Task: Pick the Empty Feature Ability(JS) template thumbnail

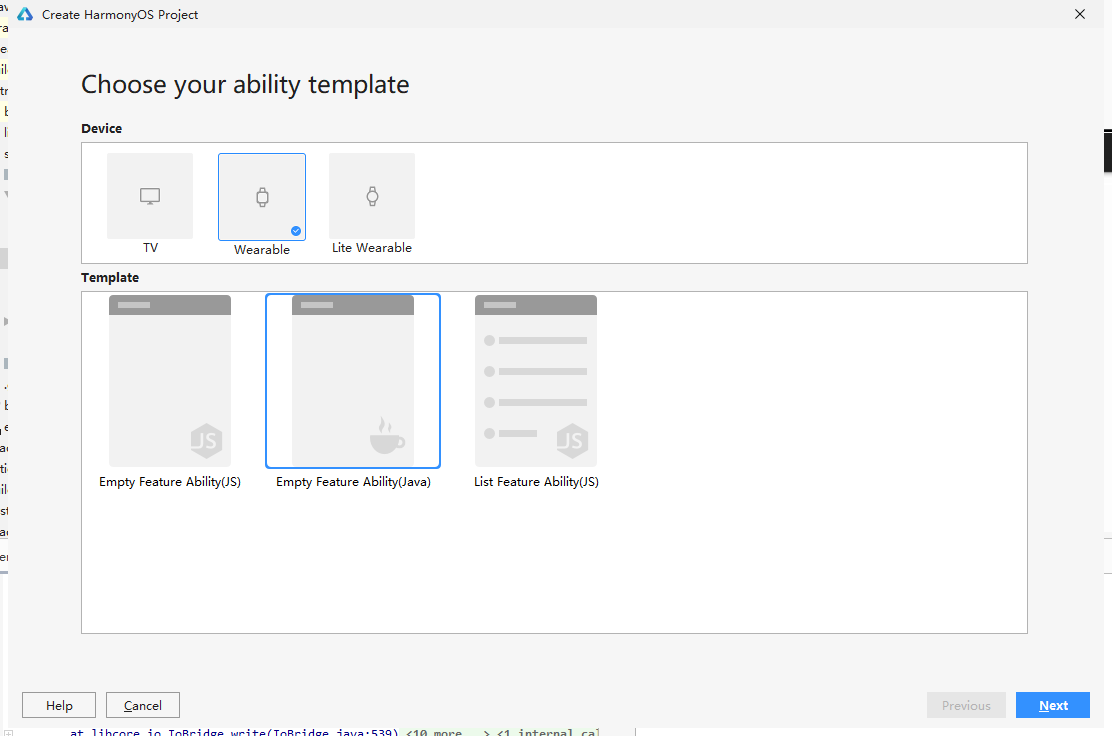Action: click(170, 381)
